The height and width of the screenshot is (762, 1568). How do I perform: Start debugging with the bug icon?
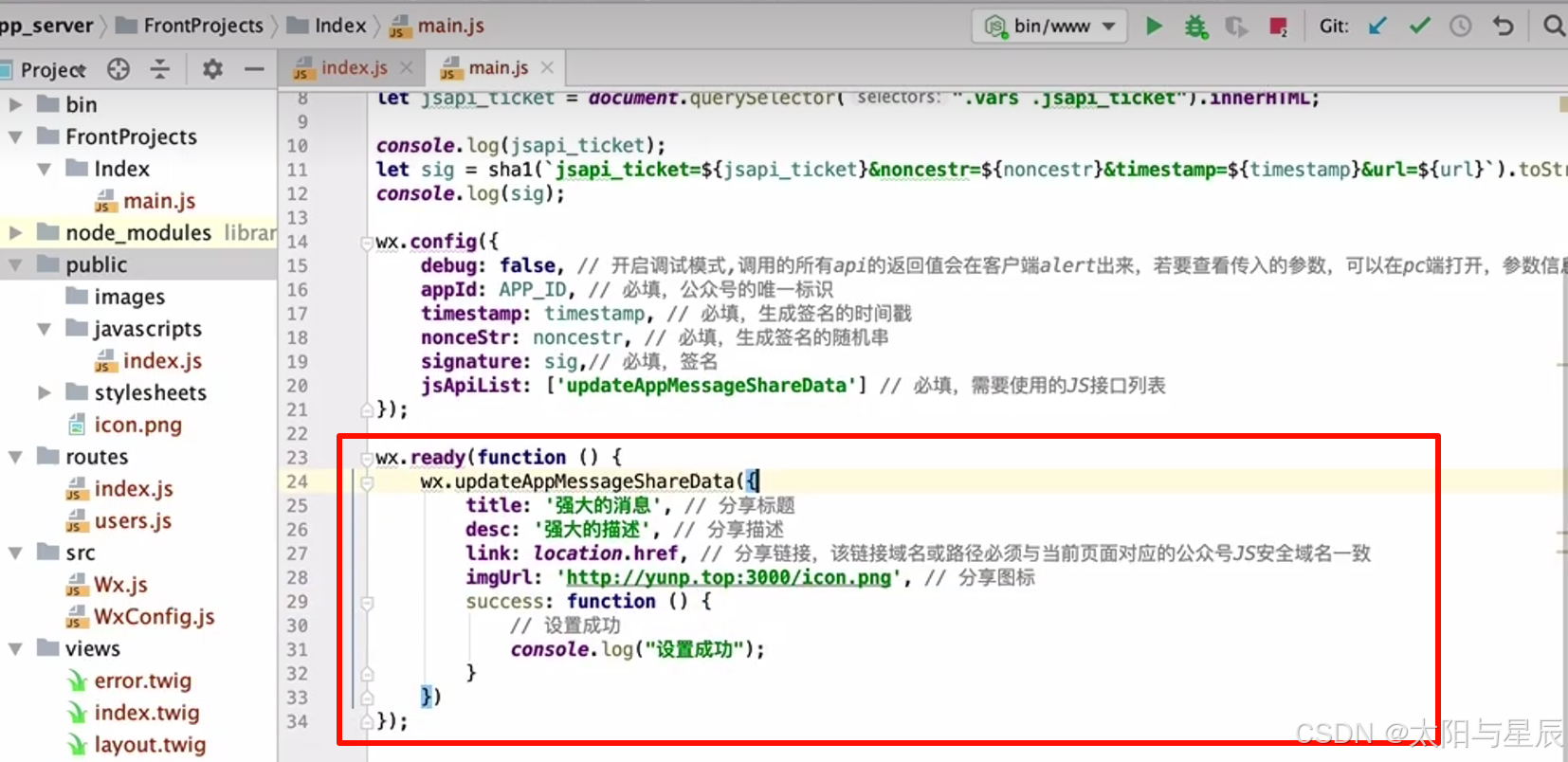1195,26
